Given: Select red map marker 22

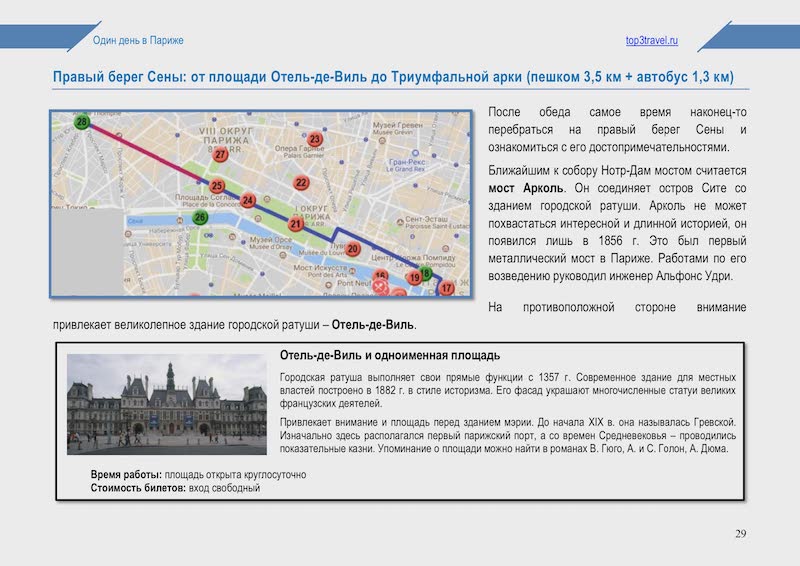Looking at the screenshot, I should (301, 183).
